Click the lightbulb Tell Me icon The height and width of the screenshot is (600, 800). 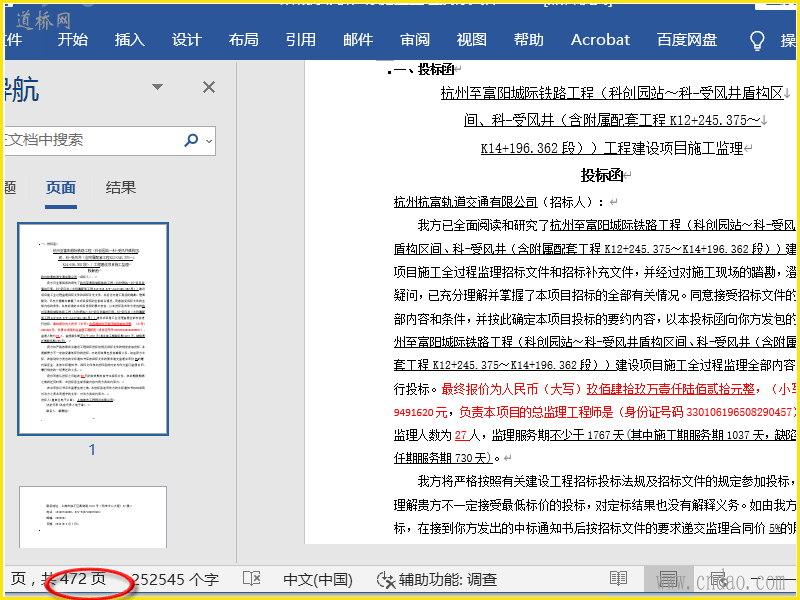point(758,40)
